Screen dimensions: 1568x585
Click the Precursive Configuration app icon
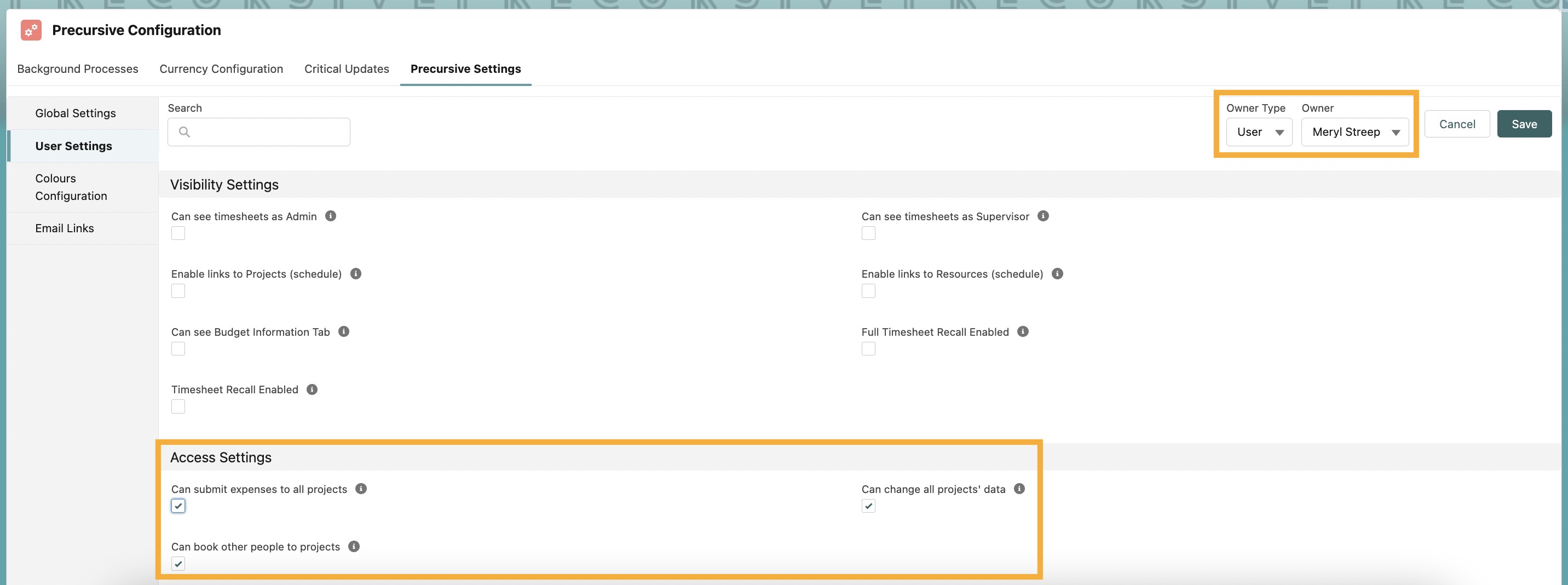31,30
